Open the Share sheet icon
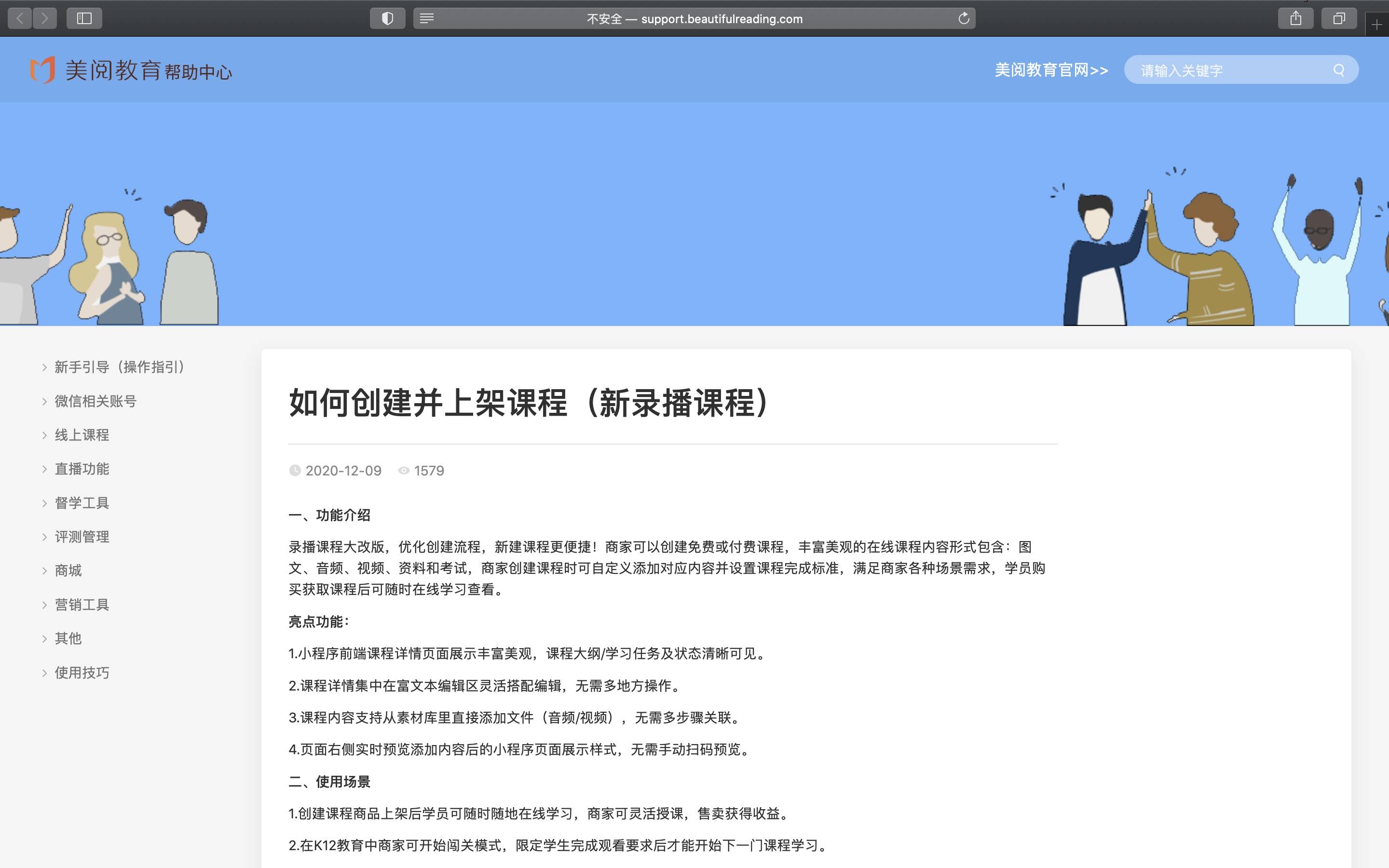Viewport: 1389px width, 868px height. [x=1295, y=18]
